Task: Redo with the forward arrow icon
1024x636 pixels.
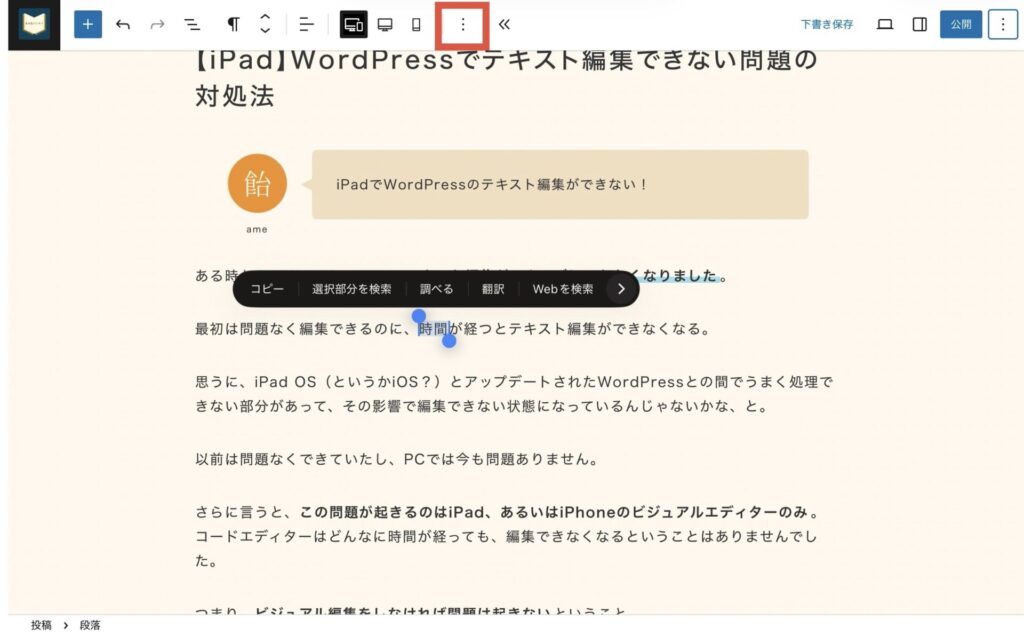Action: (x=157, y=25)
